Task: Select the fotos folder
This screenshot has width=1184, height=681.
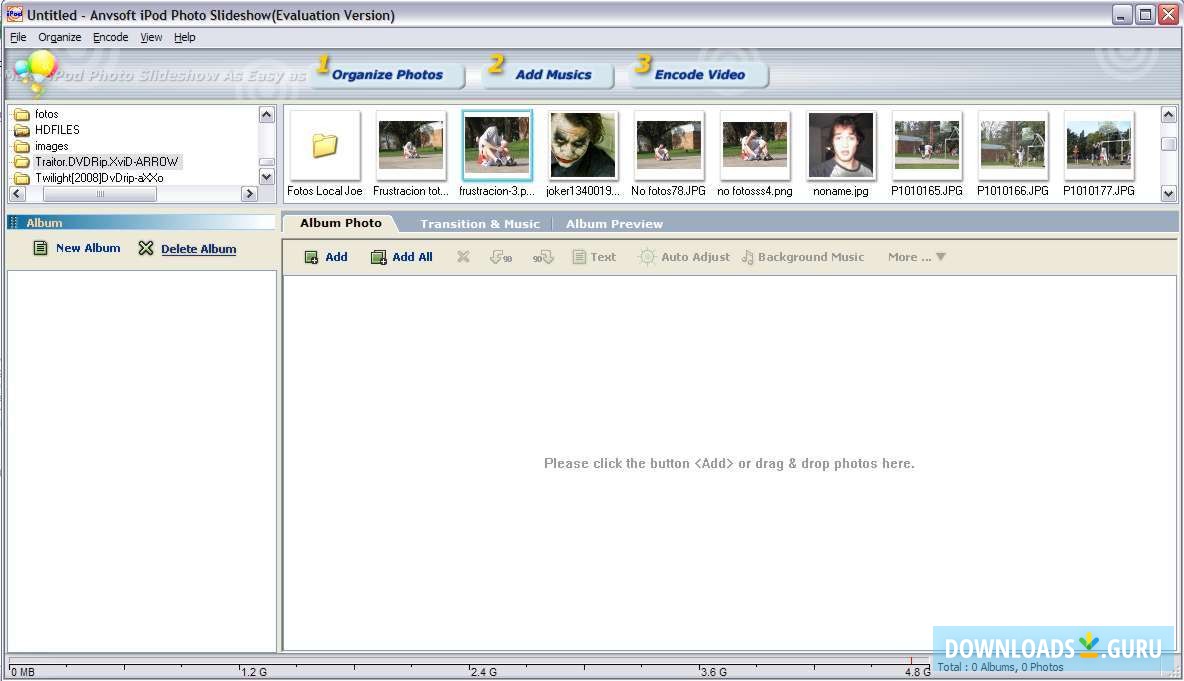Action: (47, 113)
